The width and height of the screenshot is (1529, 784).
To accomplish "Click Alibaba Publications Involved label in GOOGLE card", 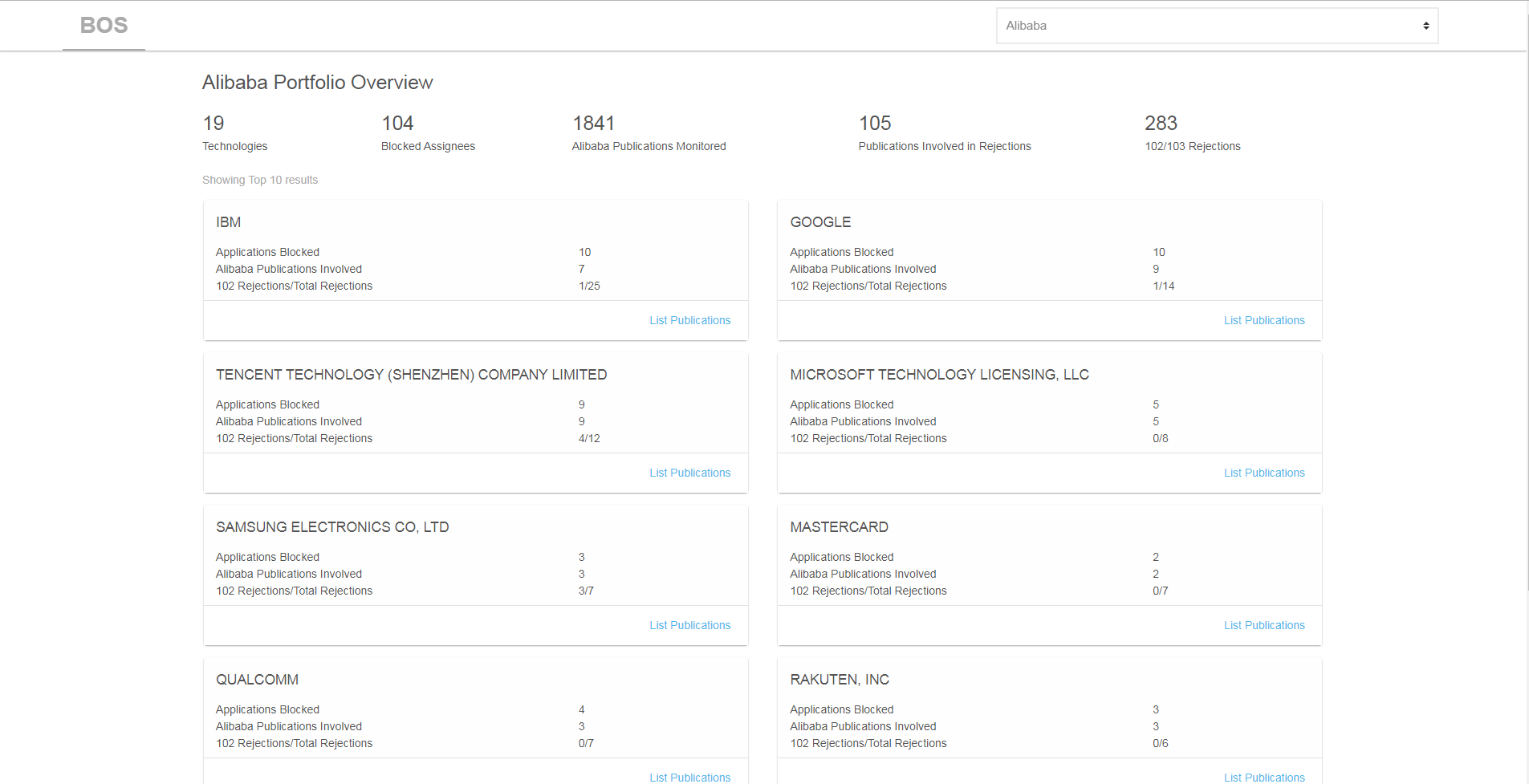I will pos(863,269).
